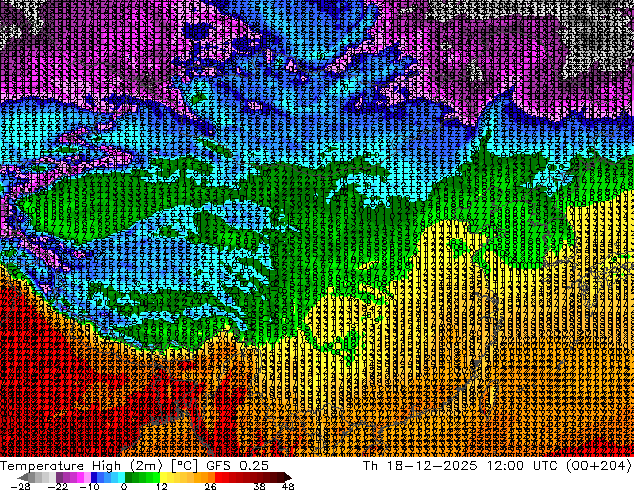The image size is (634, 490).
Task: Select the yellow swatch above 12 in legend
Action: click(163, 477)
